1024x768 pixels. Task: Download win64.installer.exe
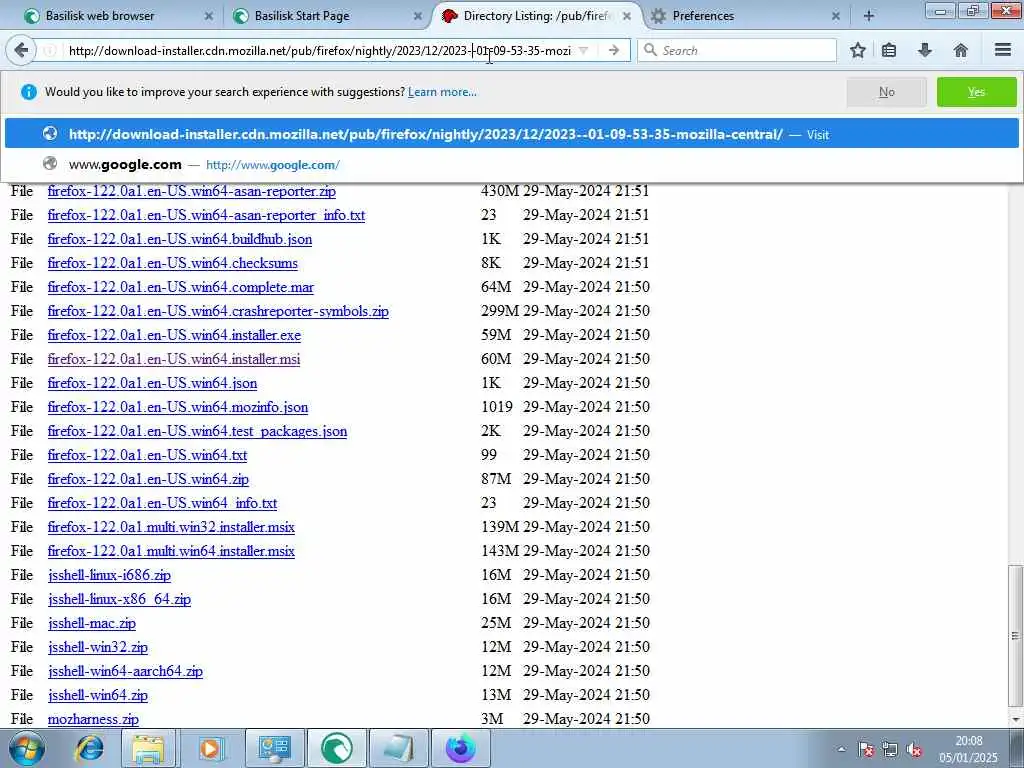click(174, 335)
